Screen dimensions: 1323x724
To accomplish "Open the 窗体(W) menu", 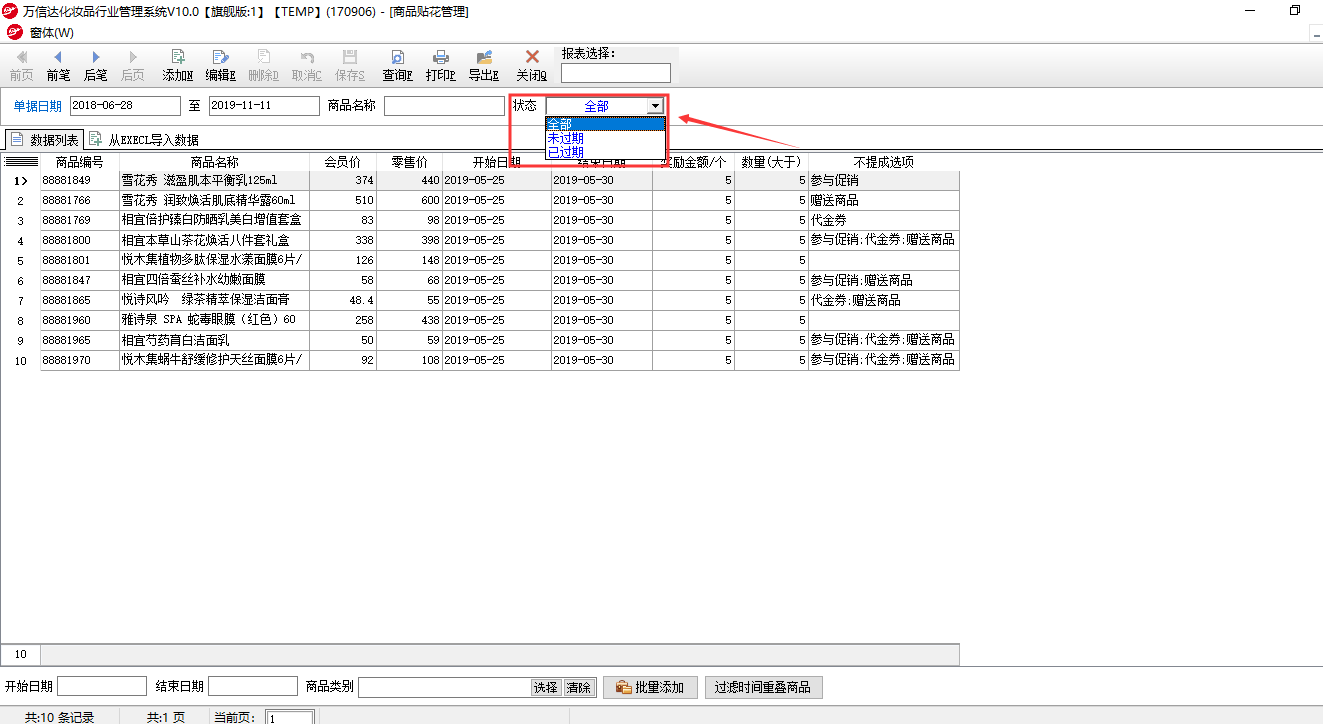I will [x=51, y=33].
